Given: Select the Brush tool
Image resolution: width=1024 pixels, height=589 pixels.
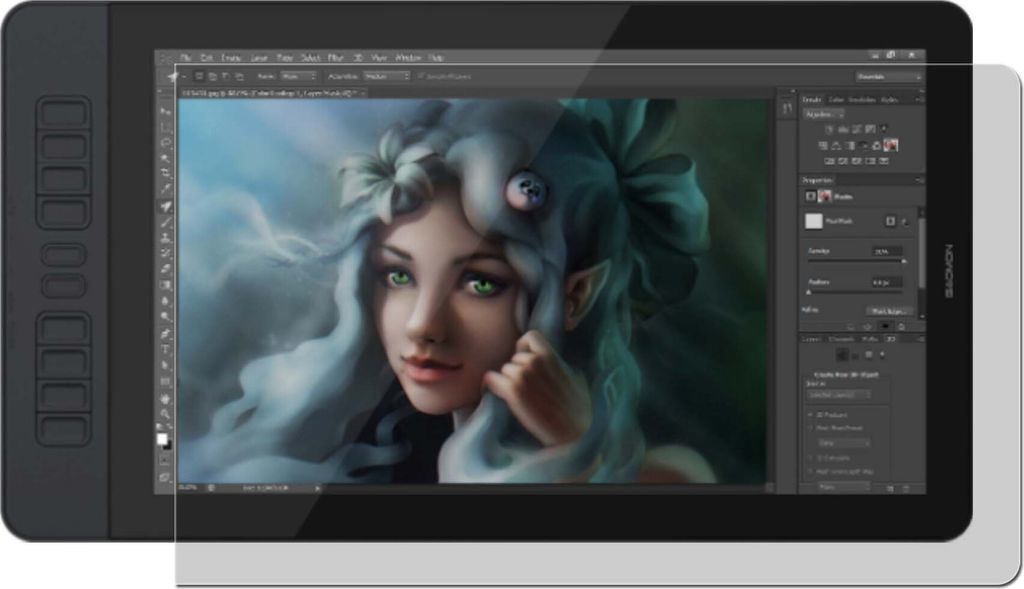Looking at the screenshot, I should 166,222.
